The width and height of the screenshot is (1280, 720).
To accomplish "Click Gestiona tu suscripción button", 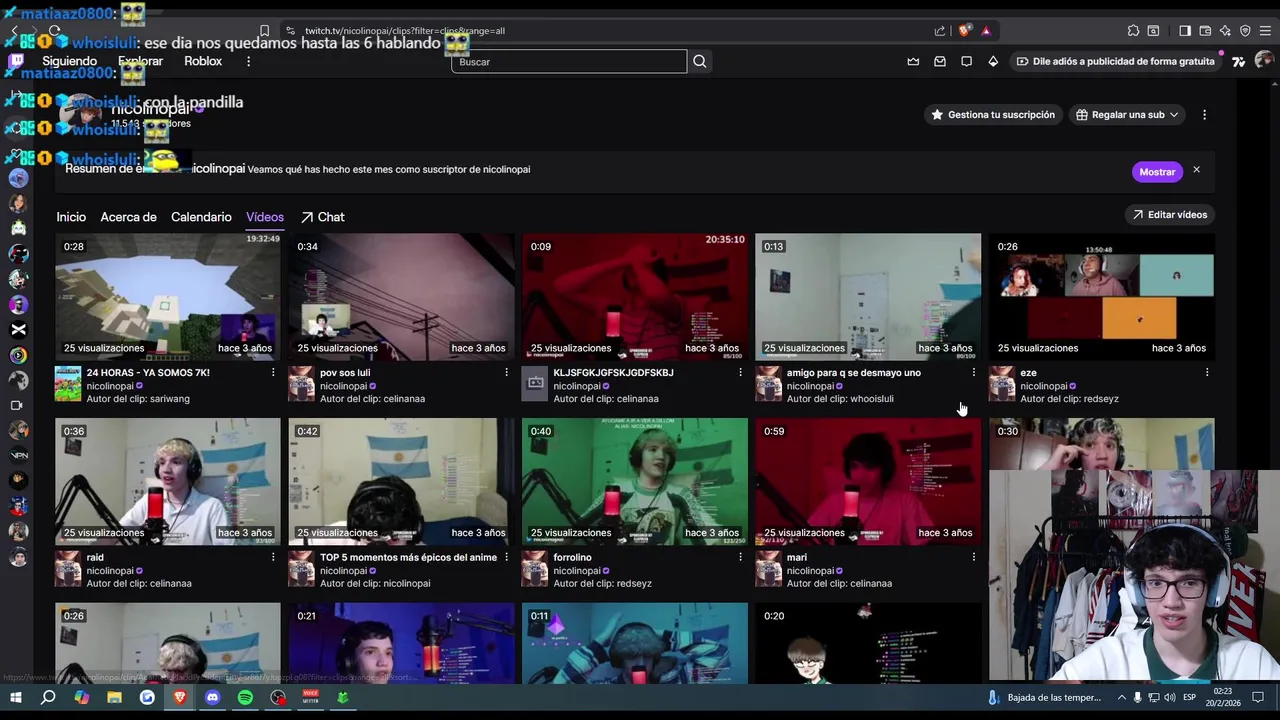I will (992, 115).
